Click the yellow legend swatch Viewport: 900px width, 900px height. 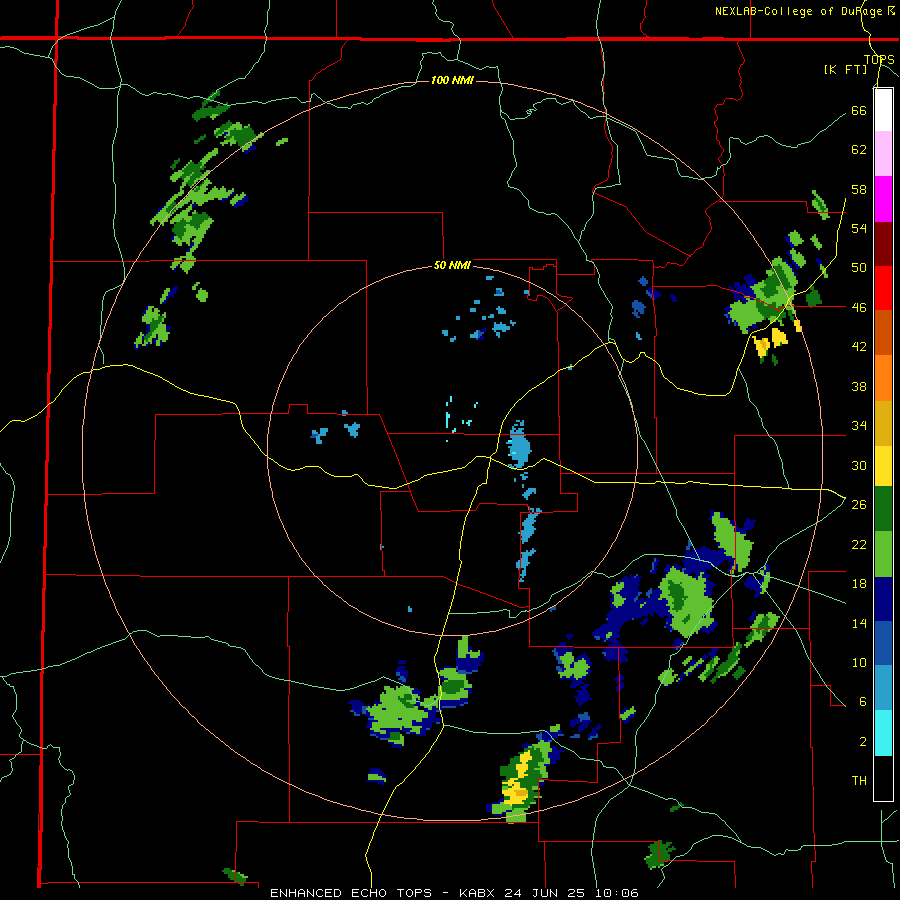point(883,465)
